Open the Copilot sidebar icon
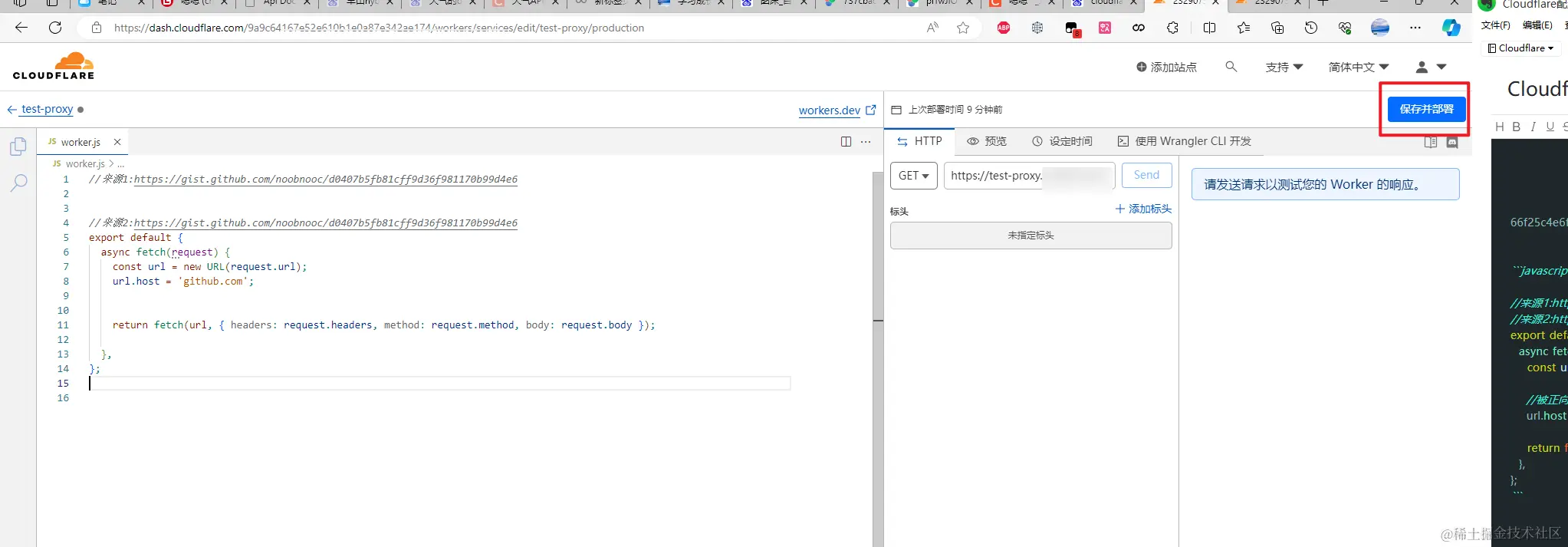 pos(1451,28)
